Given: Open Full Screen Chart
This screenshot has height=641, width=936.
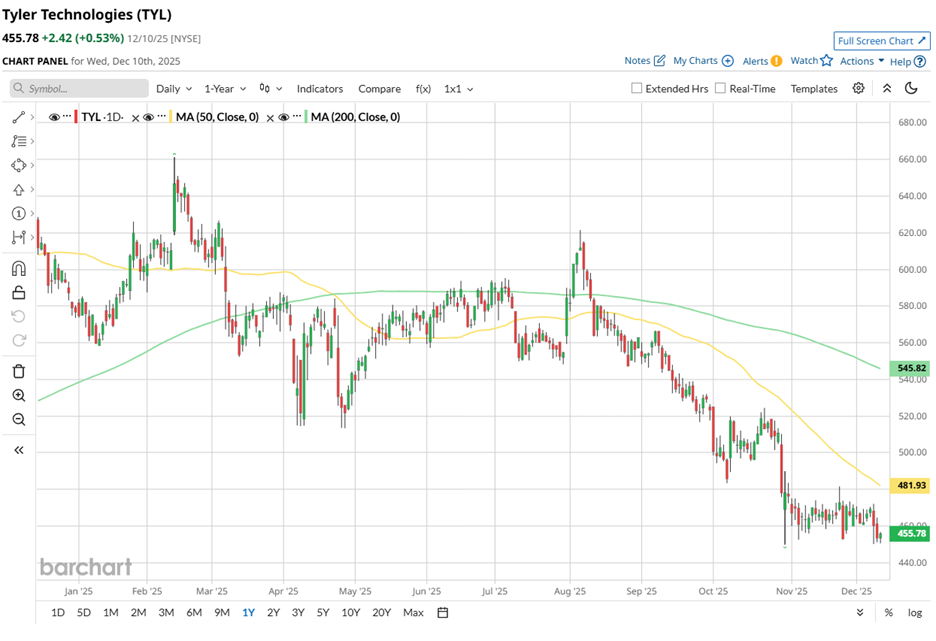Looking at the screenshot, I should pyautogui.click(x=881, y=41).
